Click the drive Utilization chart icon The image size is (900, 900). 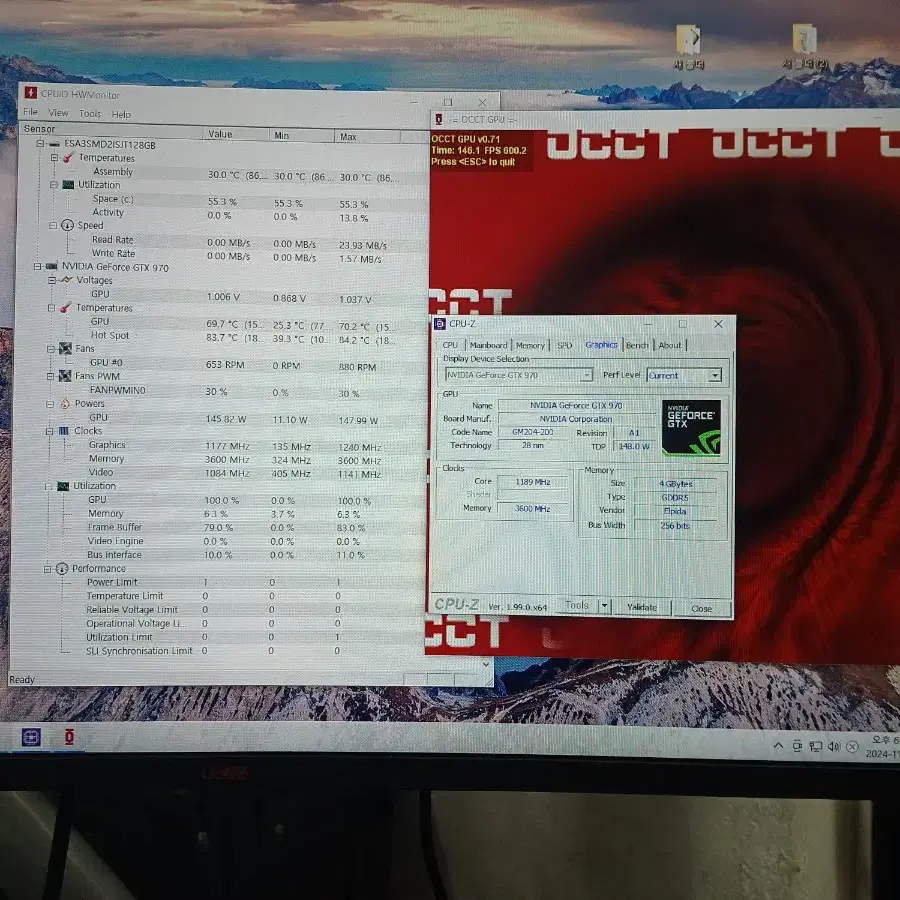tap(68, 185)
